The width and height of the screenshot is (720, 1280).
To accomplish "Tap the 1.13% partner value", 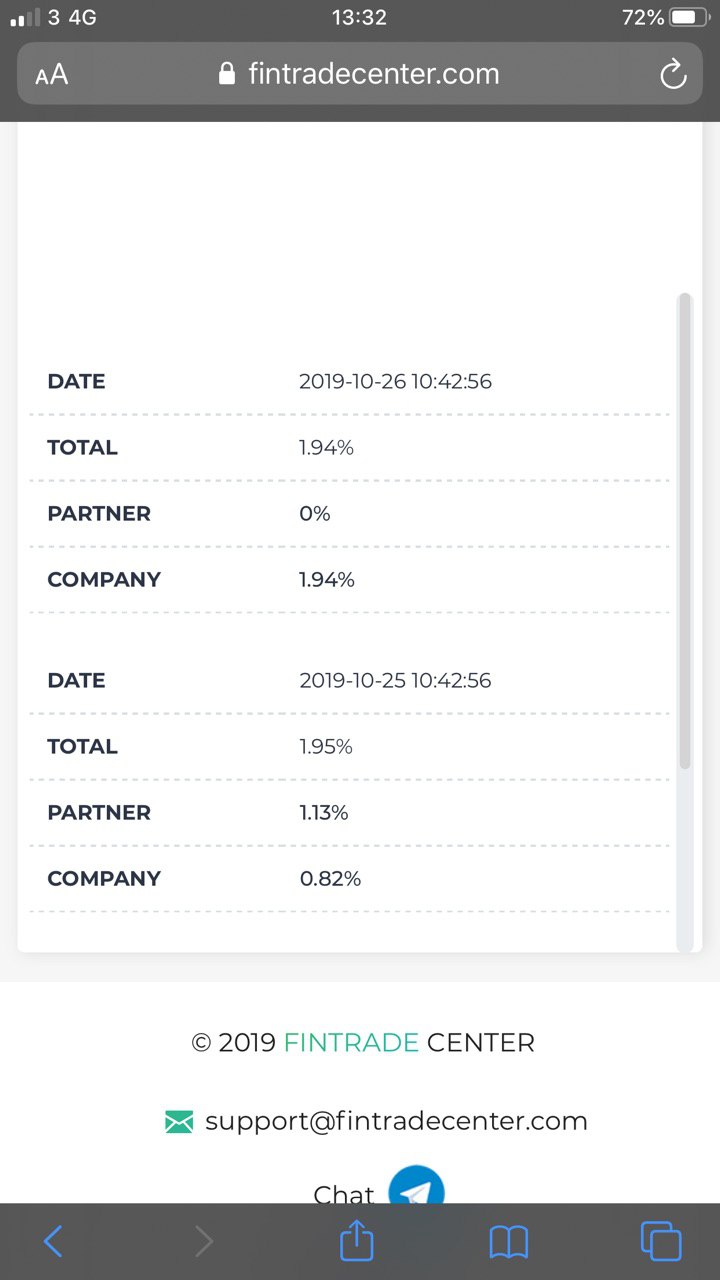I will click(324, 812).
